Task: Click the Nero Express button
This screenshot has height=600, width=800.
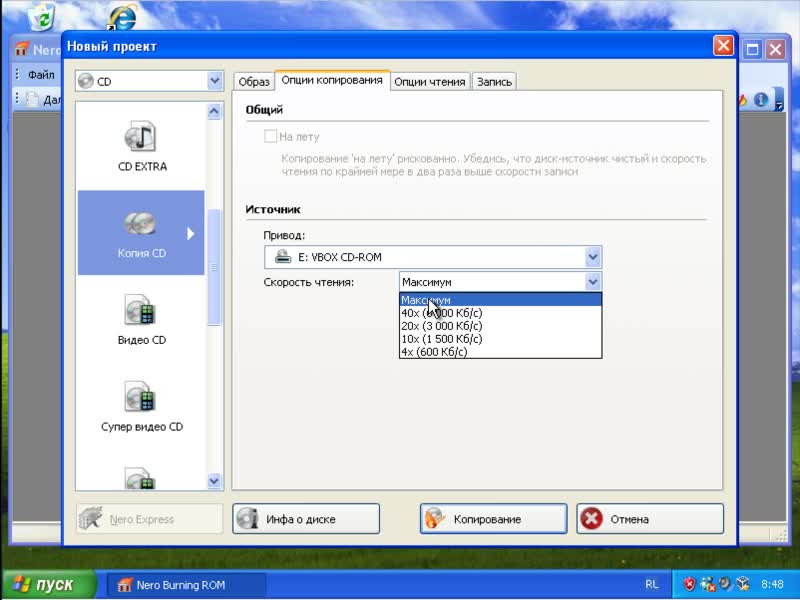Action: point(149,519)
